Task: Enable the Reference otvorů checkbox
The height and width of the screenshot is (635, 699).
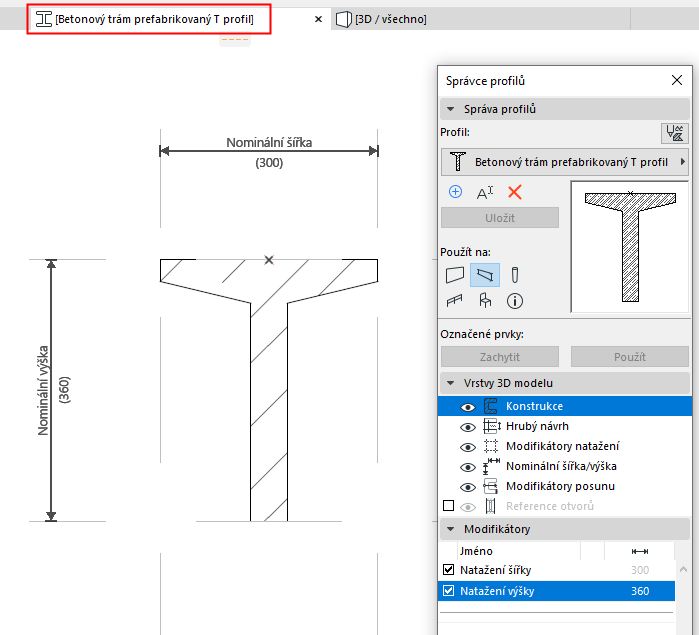Action: [448, 507]
